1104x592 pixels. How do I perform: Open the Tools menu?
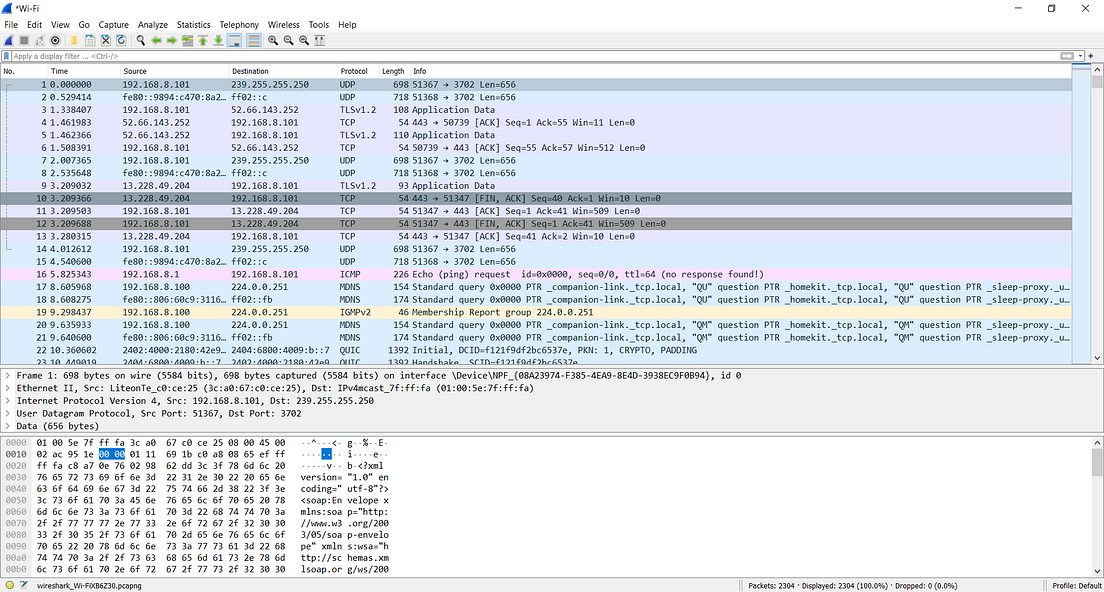[318, 25]
